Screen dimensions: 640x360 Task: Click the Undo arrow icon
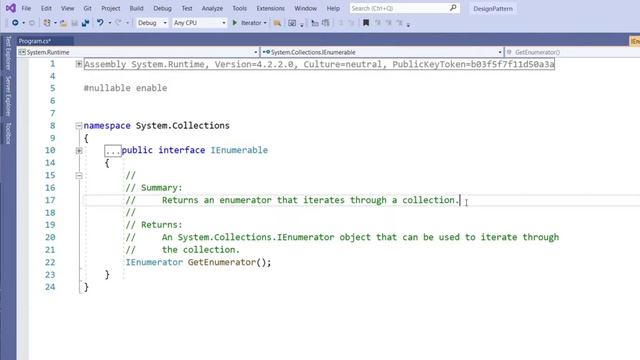coord(100,23)
